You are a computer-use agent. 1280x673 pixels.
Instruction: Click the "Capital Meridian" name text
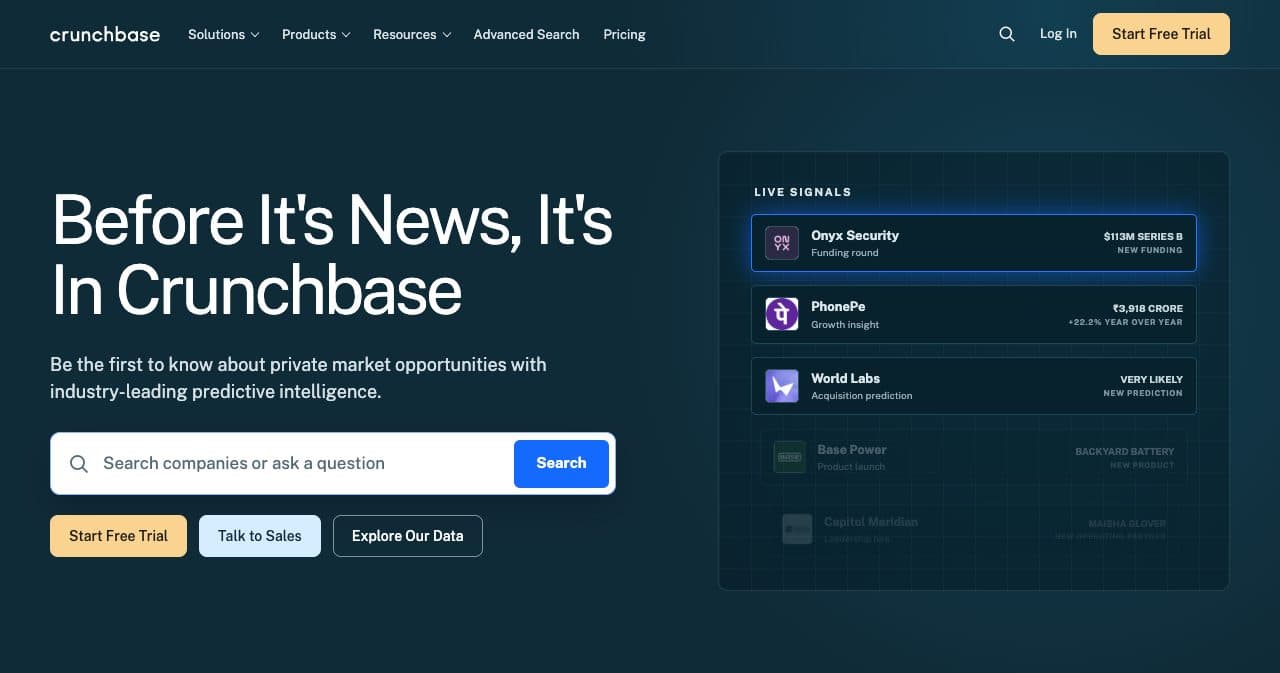[871, 522]
